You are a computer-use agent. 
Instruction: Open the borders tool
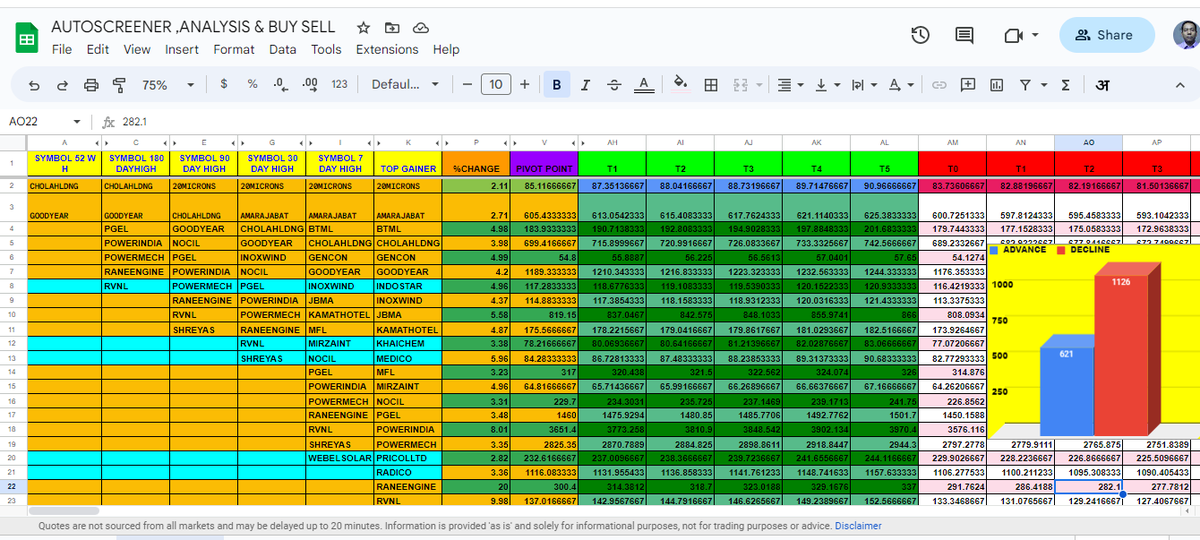711,85
